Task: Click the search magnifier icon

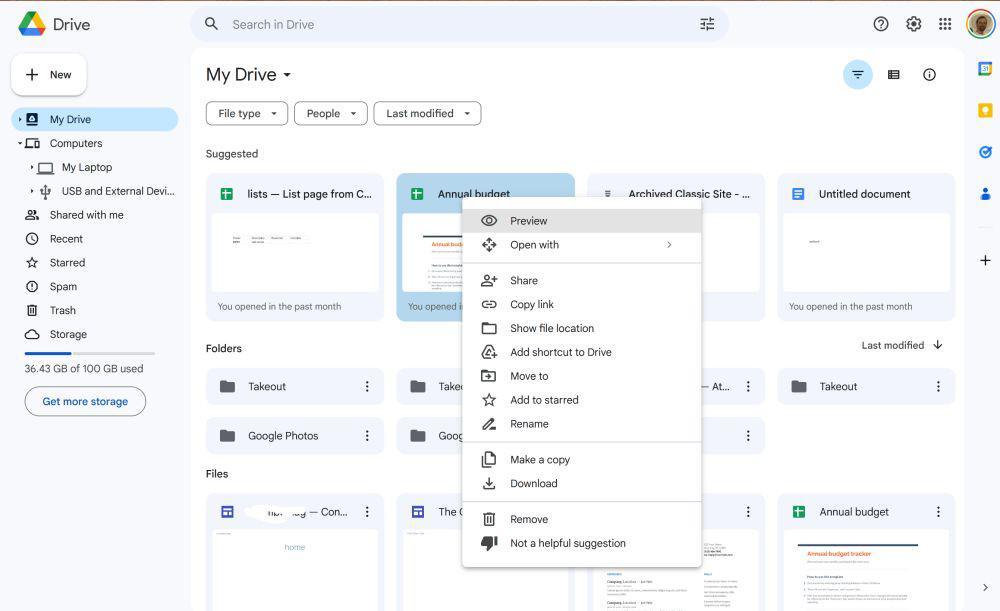Action: (211, 24)
